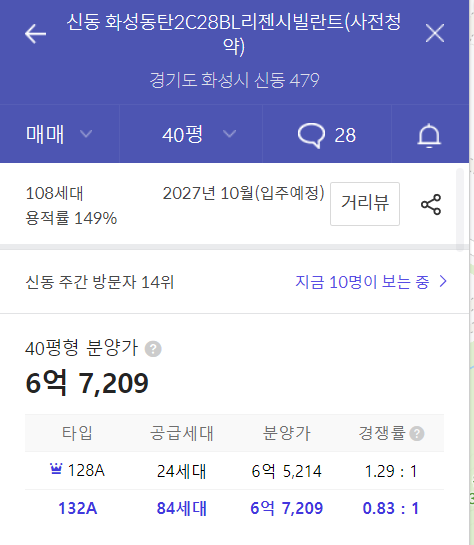Click the 2027년 10월(입주예정) move-in date
Screen dimensions: 474x545
(244, 193)
